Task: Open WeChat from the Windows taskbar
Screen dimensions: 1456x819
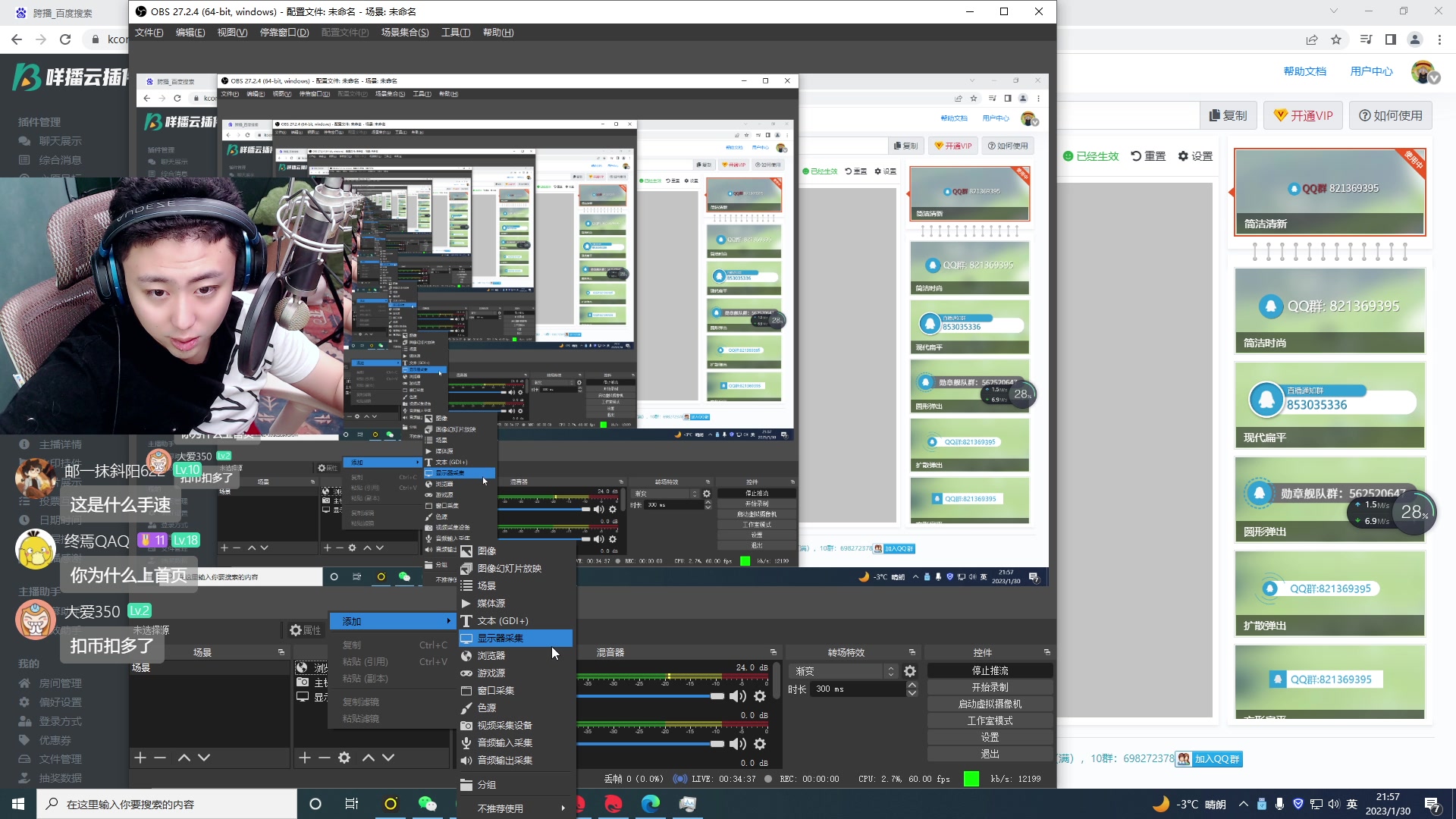Action: pyautogui.click(x=428, y=804)
